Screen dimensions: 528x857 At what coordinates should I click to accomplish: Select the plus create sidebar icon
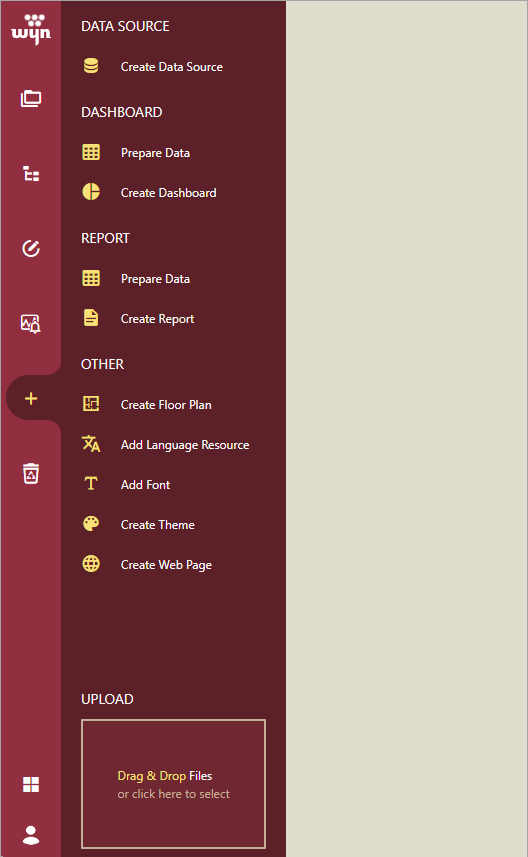tap(31, 398)
